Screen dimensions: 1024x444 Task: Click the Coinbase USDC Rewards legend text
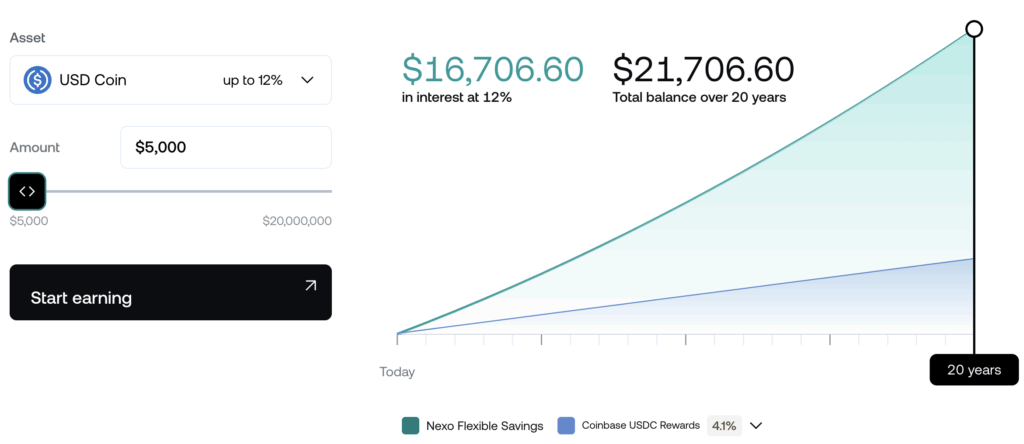pyautogui.click(x=640, y=425)
